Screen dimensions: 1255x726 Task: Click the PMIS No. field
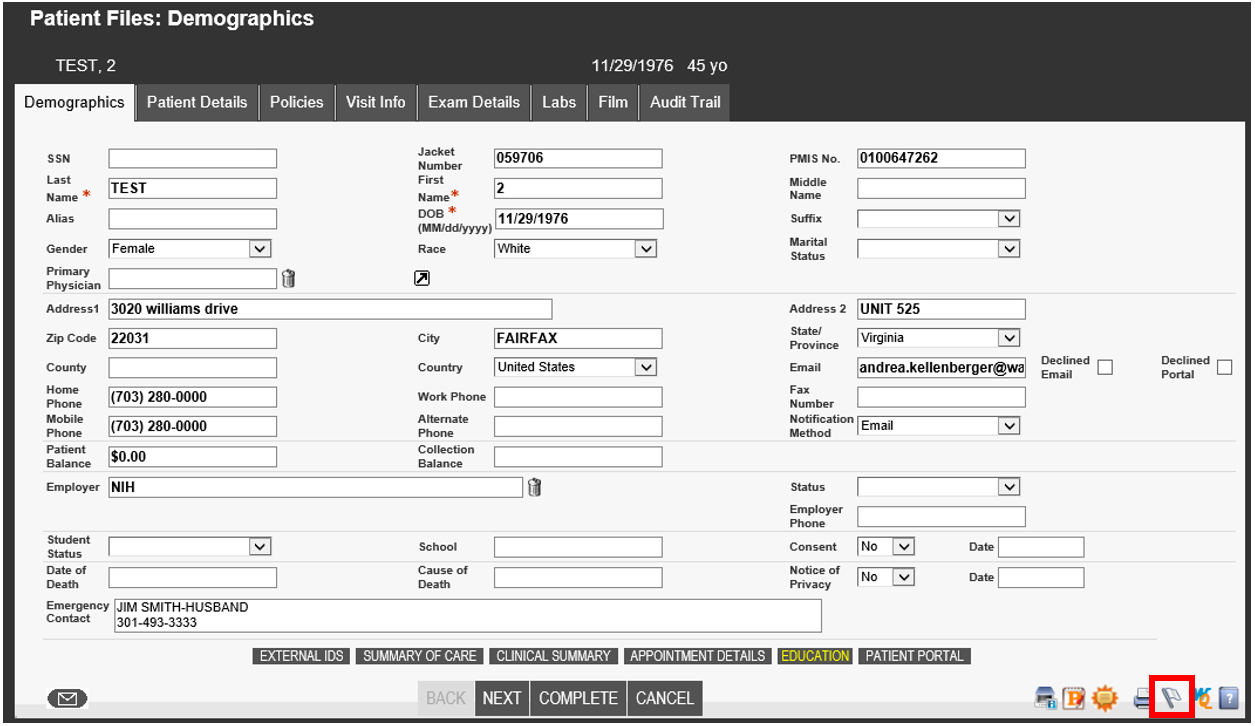[x=942, y=158]
